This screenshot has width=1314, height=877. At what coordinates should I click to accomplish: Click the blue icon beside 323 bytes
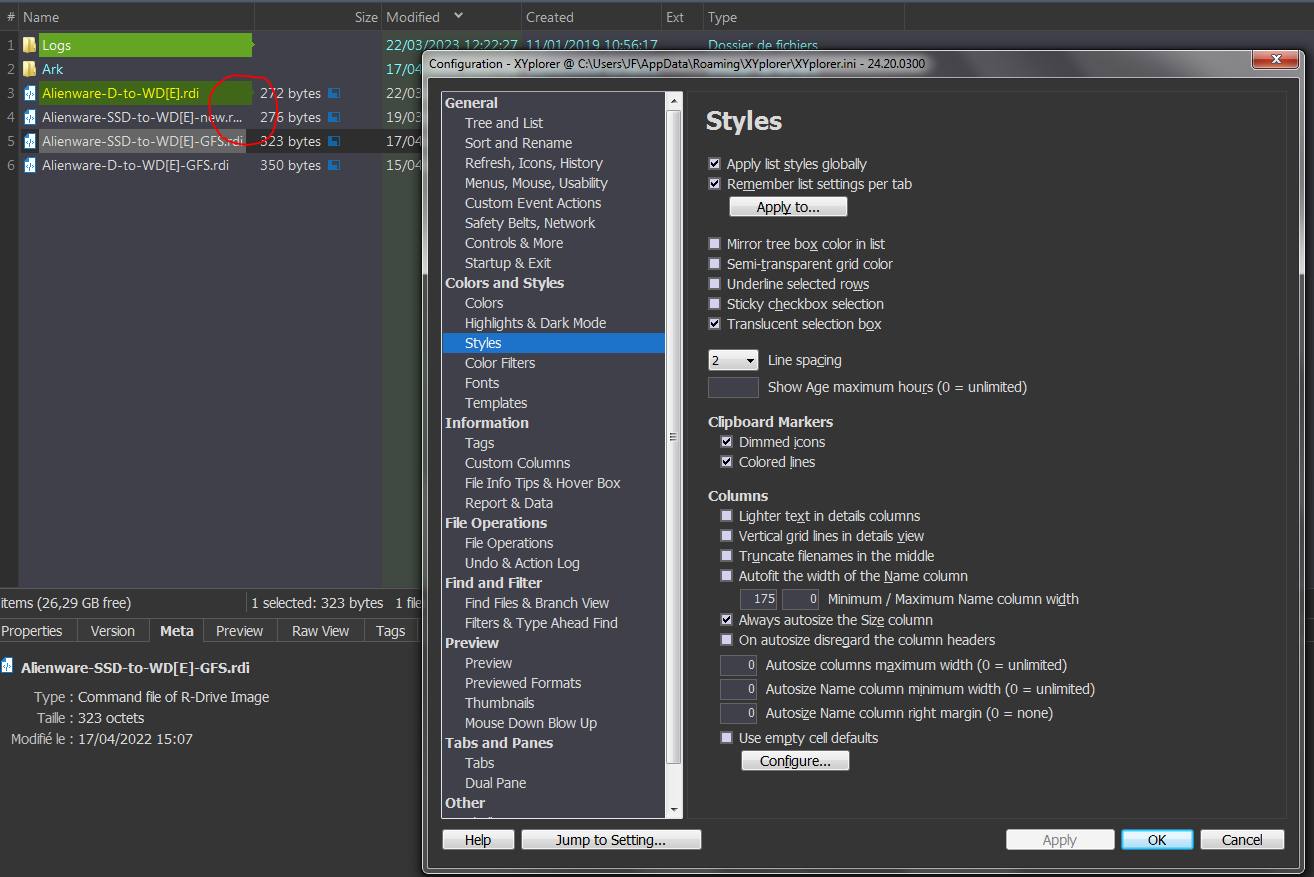[334, 141]
